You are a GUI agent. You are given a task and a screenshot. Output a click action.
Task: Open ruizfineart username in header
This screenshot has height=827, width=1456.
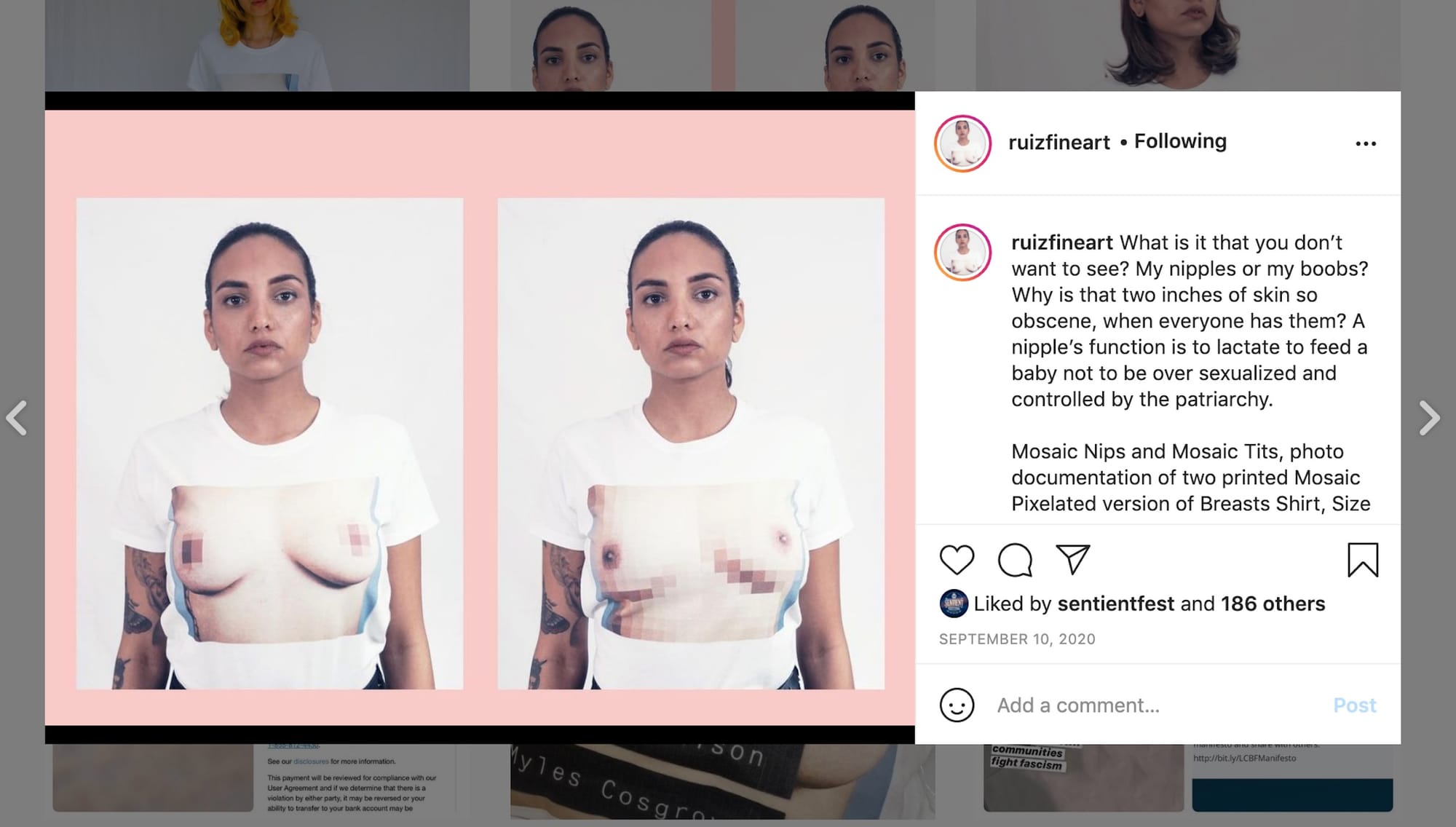[1059, 142]
